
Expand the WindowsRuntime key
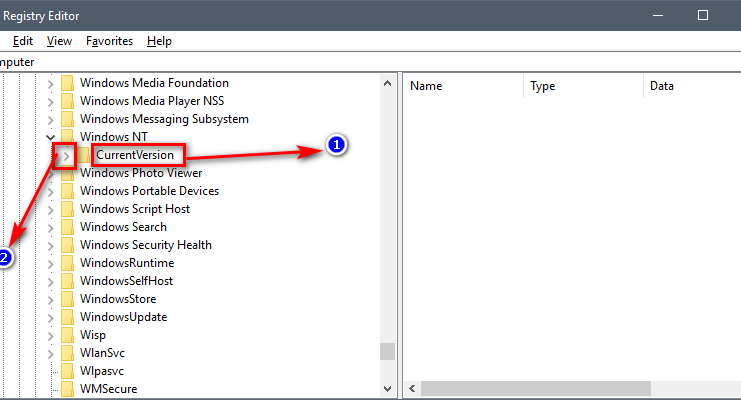(51, 264)
